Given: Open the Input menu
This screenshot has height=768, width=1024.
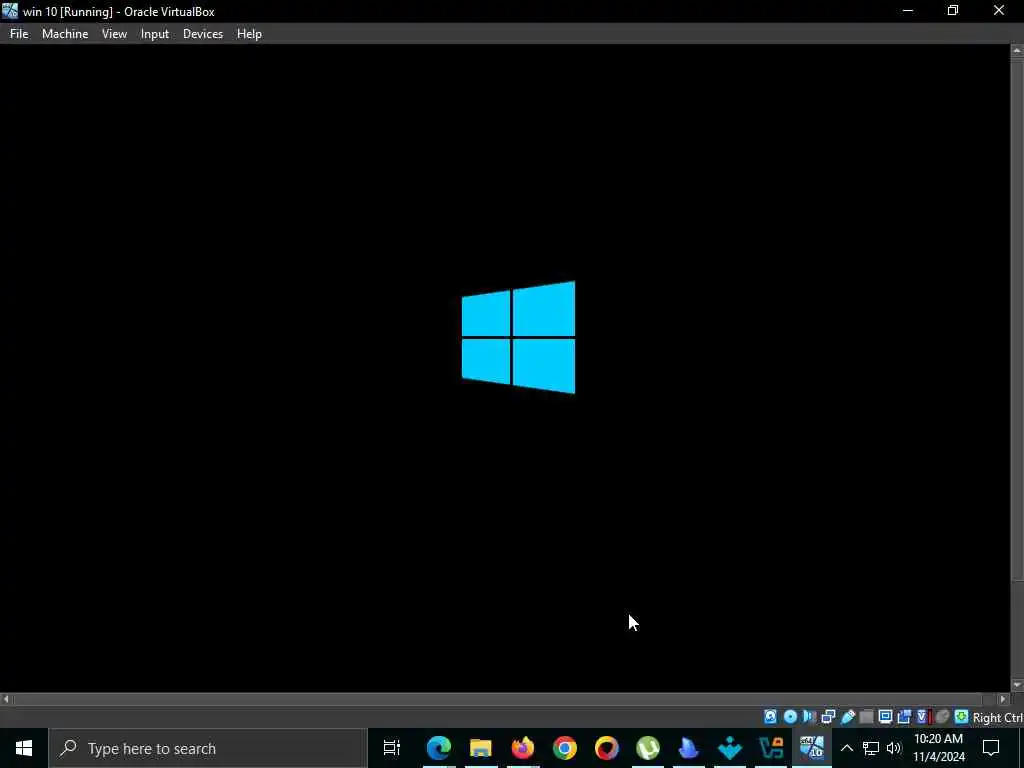Looking at the screenshot, I should [x=155, y=34].
